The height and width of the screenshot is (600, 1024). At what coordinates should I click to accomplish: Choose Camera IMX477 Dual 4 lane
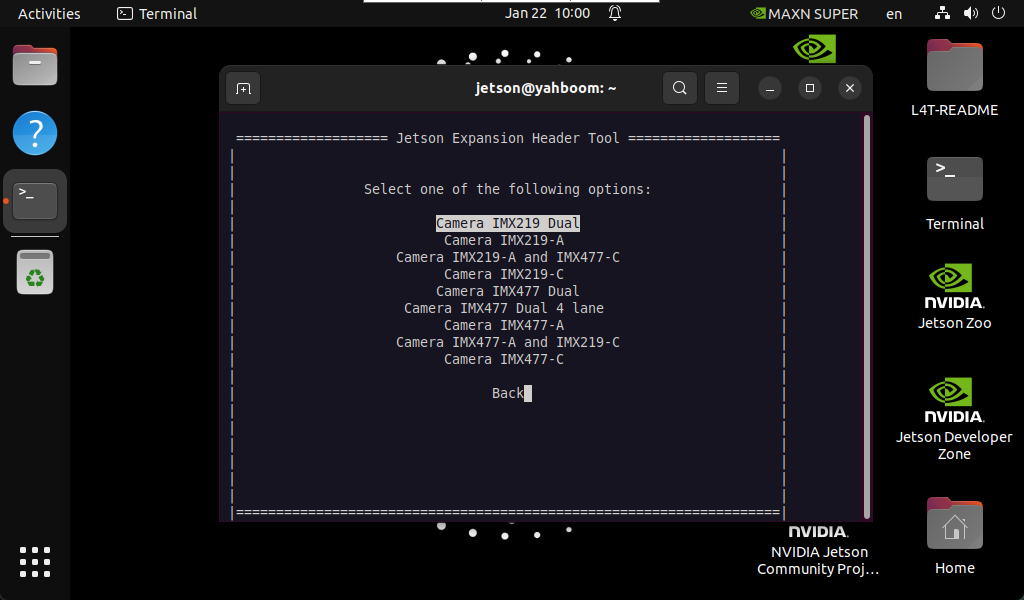click(x=504, y=308)
